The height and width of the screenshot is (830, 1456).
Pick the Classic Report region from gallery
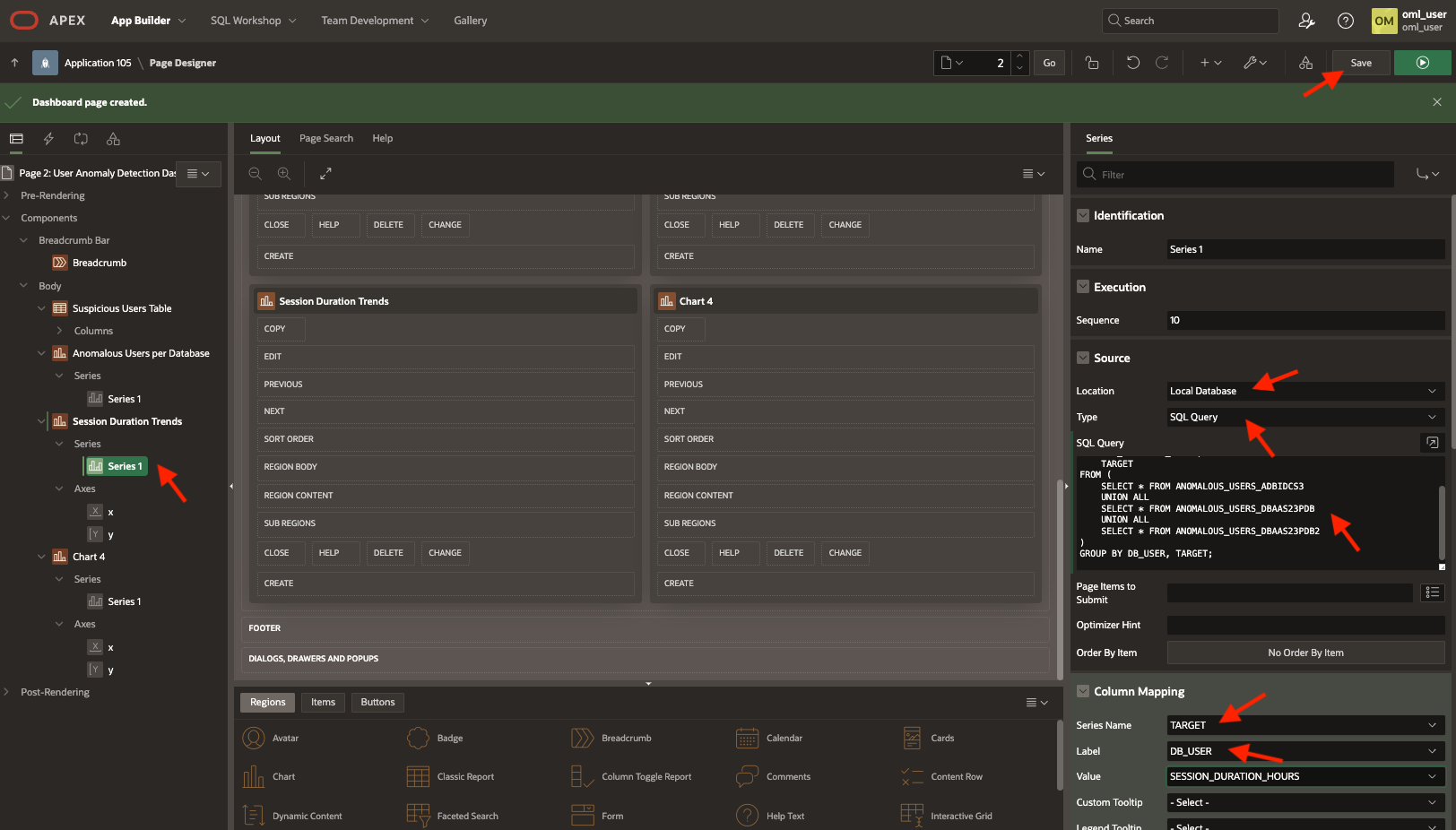coord(450,777)
